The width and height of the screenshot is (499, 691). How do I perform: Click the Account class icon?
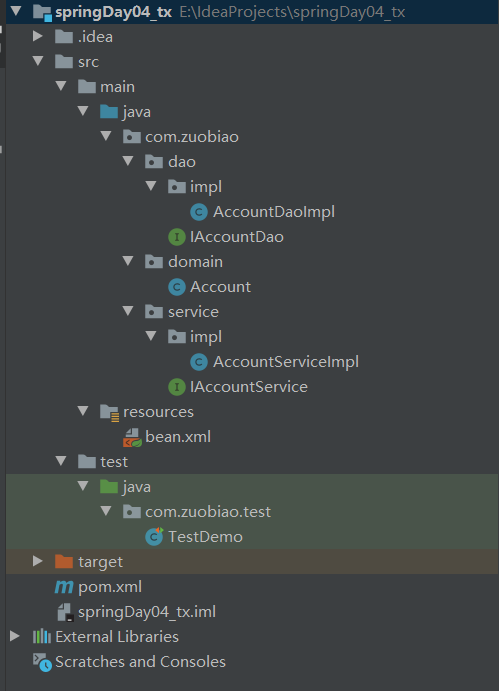point(177,287)
